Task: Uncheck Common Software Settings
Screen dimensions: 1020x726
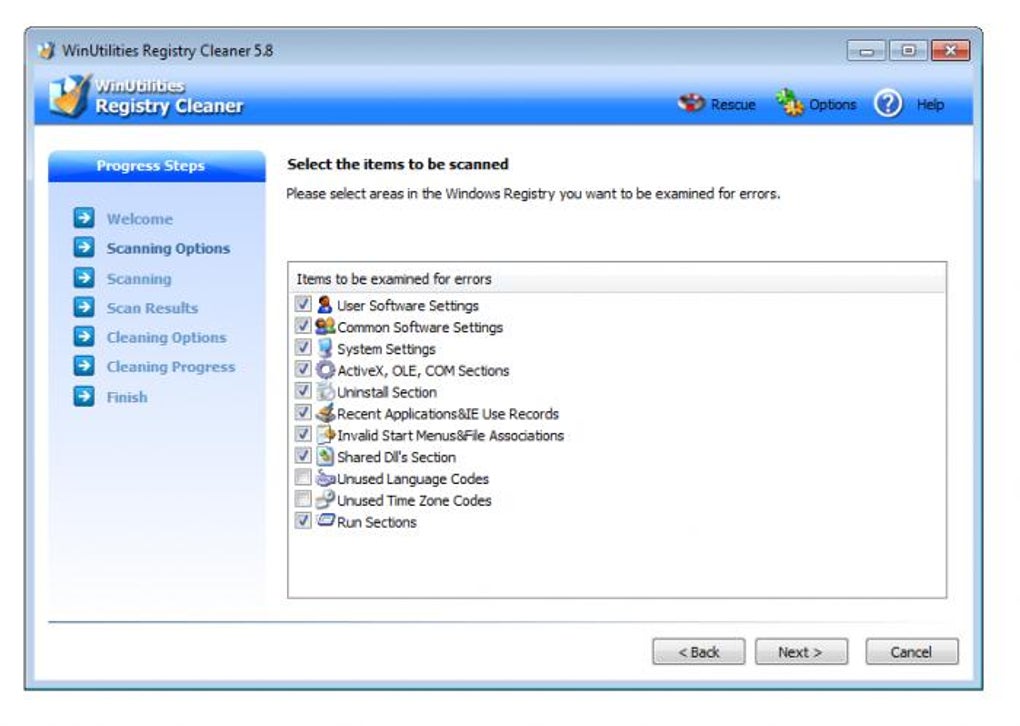Action: pyautogui.click(x=303, y=327)
